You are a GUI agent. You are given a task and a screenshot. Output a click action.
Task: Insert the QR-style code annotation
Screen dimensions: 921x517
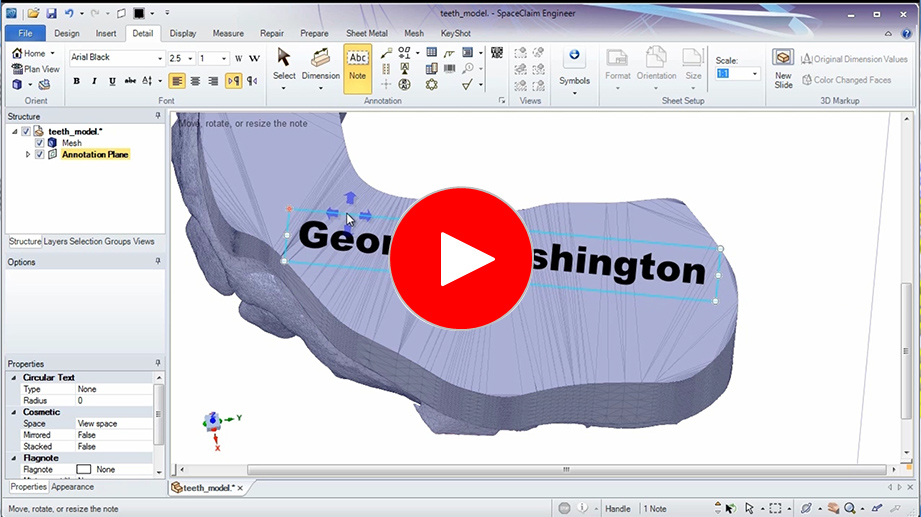(x=497, y=53)
